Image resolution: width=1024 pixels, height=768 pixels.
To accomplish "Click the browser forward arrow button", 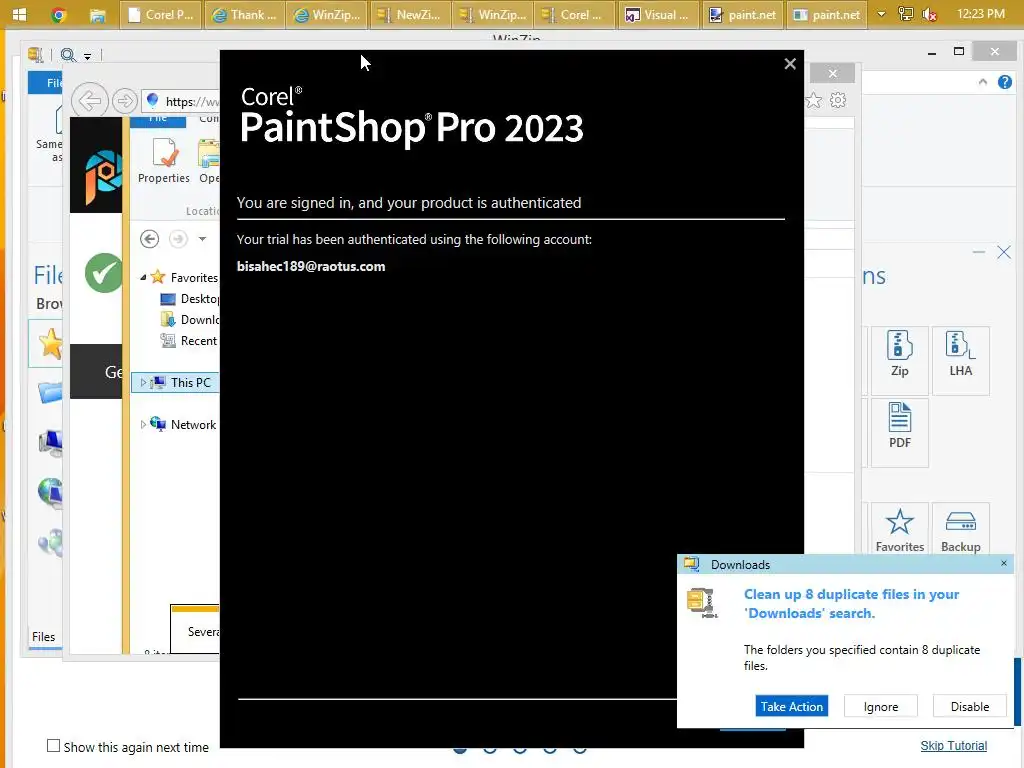I will pos(124,101).
